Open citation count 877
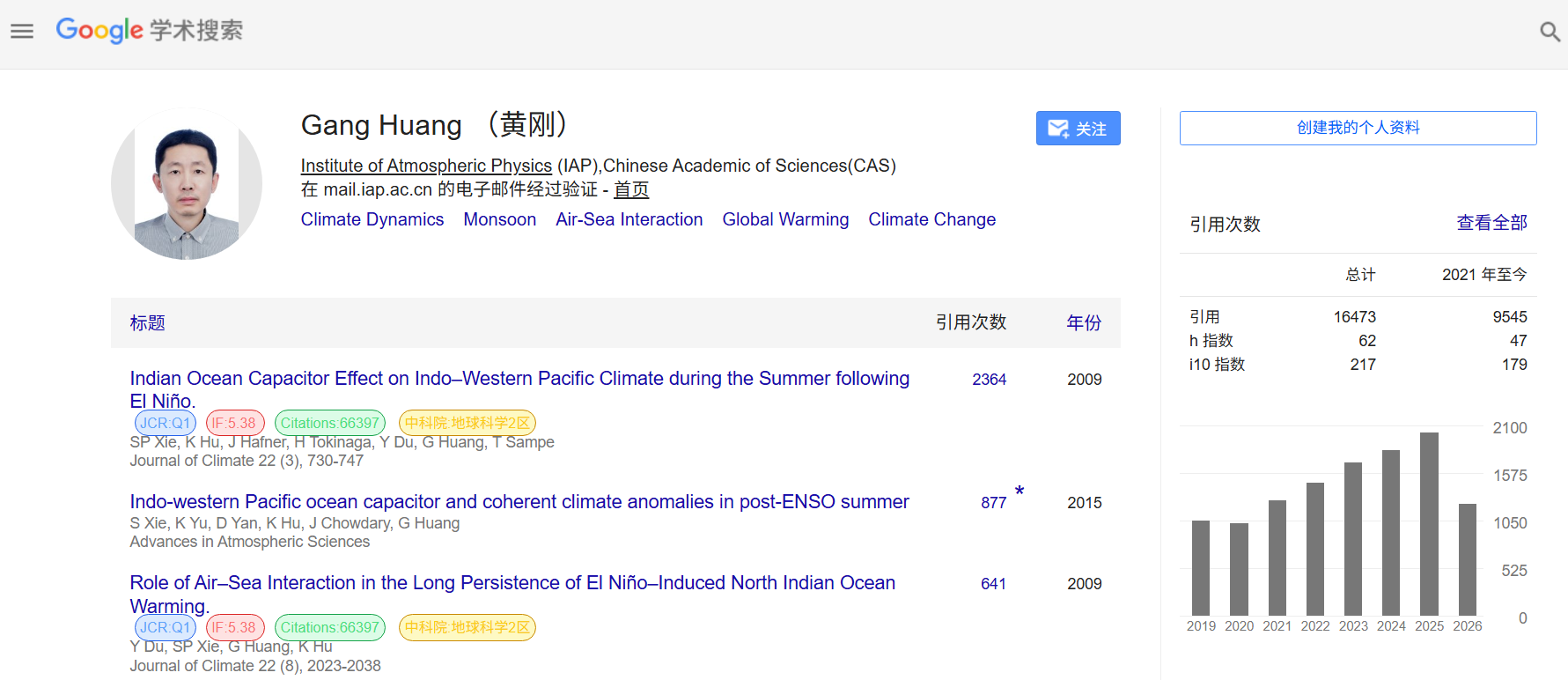 point(993,503)
